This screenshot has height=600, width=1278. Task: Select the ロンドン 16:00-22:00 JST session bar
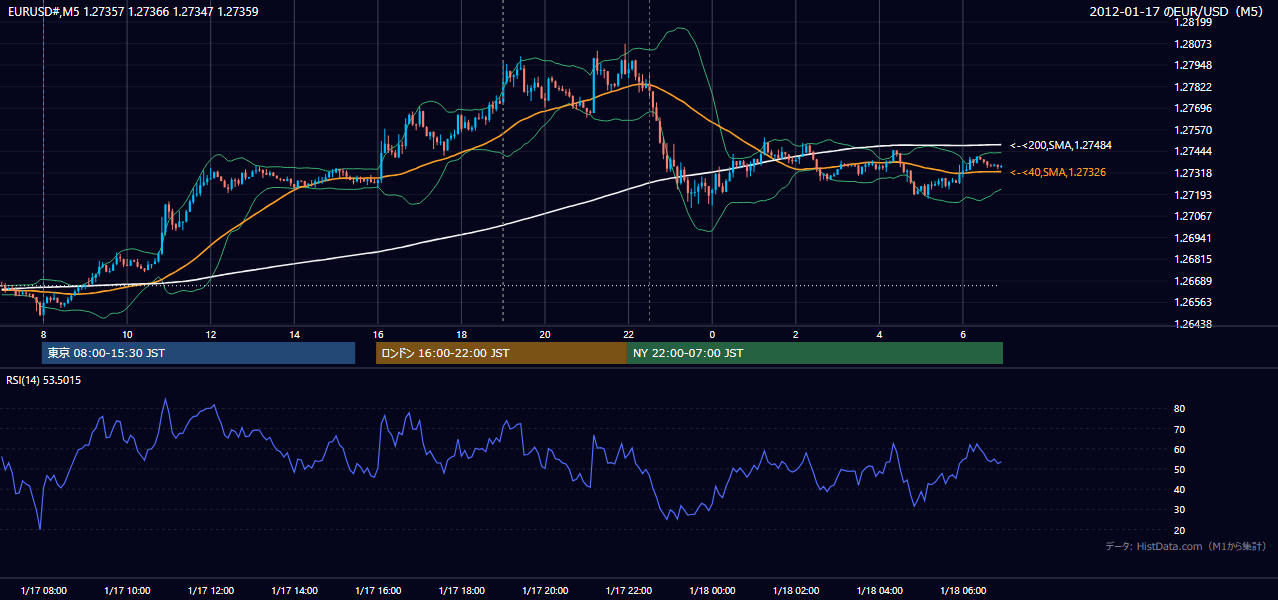501,353
